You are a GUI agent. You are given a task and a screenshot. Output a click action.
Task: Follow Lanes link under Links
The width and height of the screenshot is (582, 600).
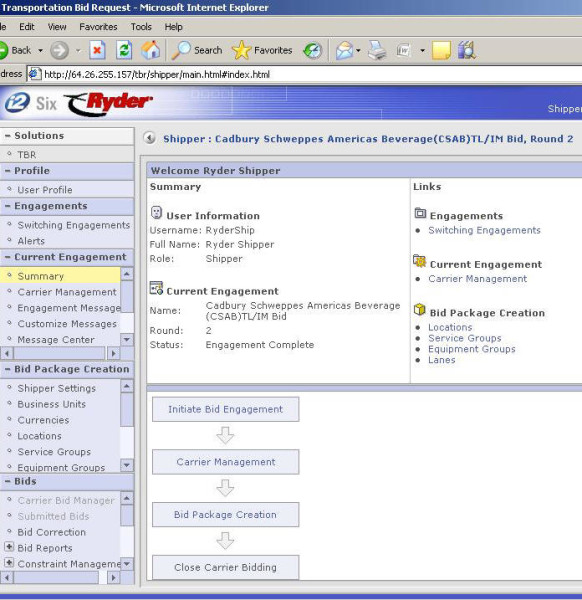point(442,360)
